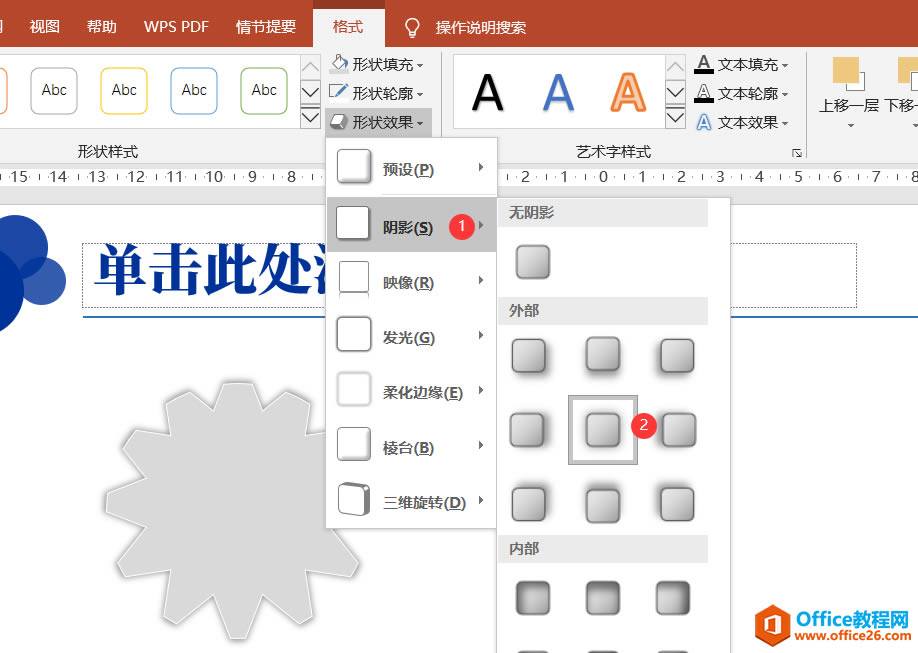Expand the 三维旋转(D) submenu
918x653 pixels.
point(411,501)
